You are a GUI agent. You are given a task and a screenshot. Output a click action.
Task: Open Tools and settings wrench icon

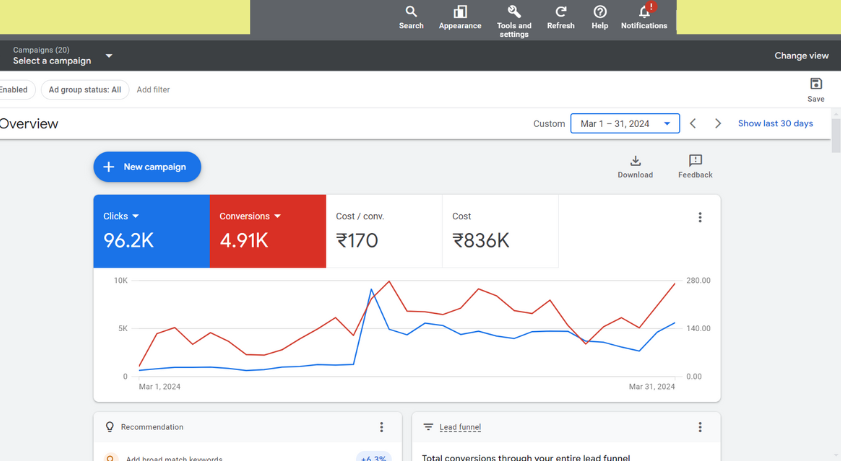[x=514, y=12]
